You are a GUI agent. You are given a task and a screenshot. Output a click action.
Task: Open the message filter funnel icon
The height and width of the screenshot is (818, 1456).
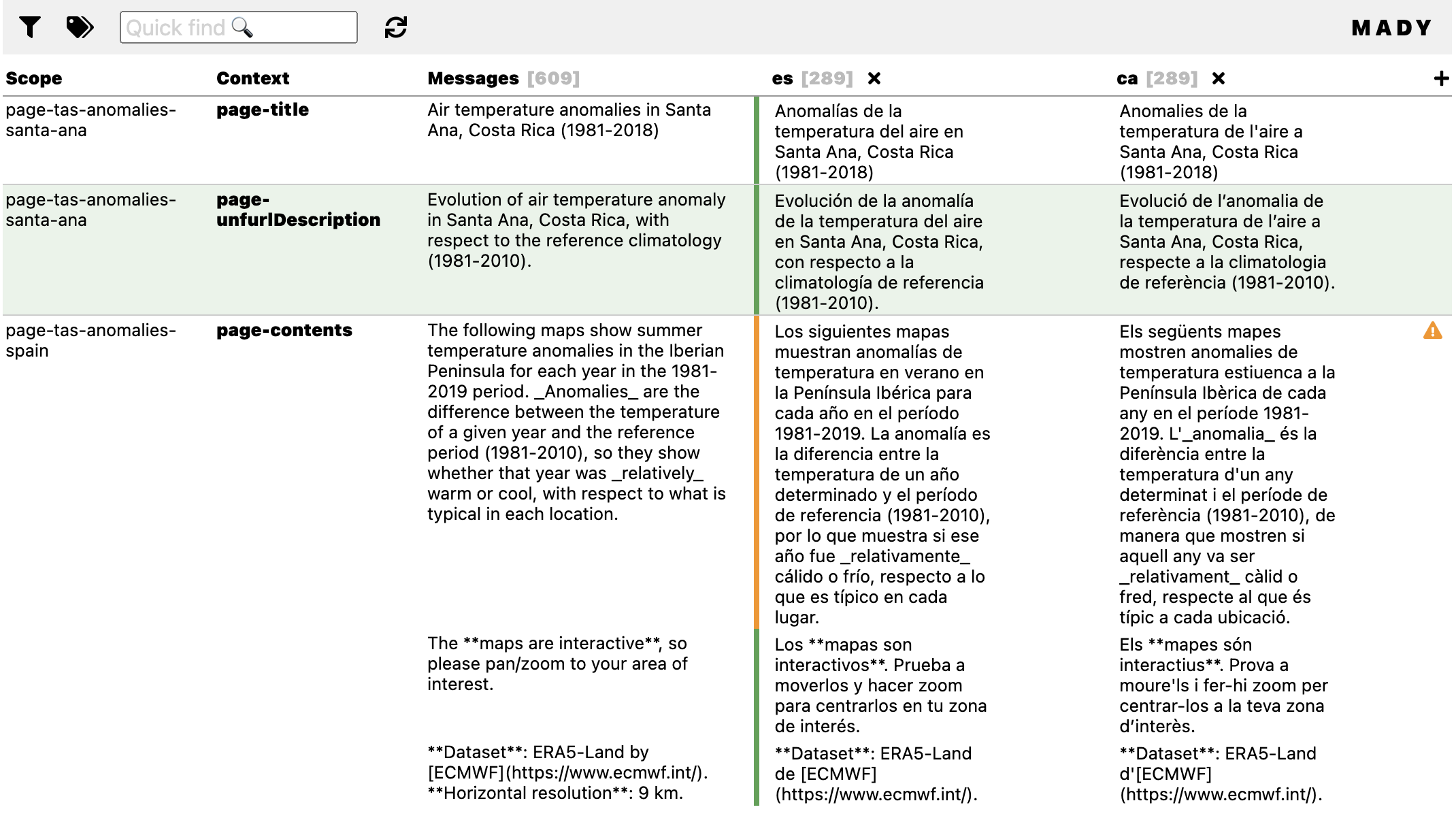click(29, 27)
